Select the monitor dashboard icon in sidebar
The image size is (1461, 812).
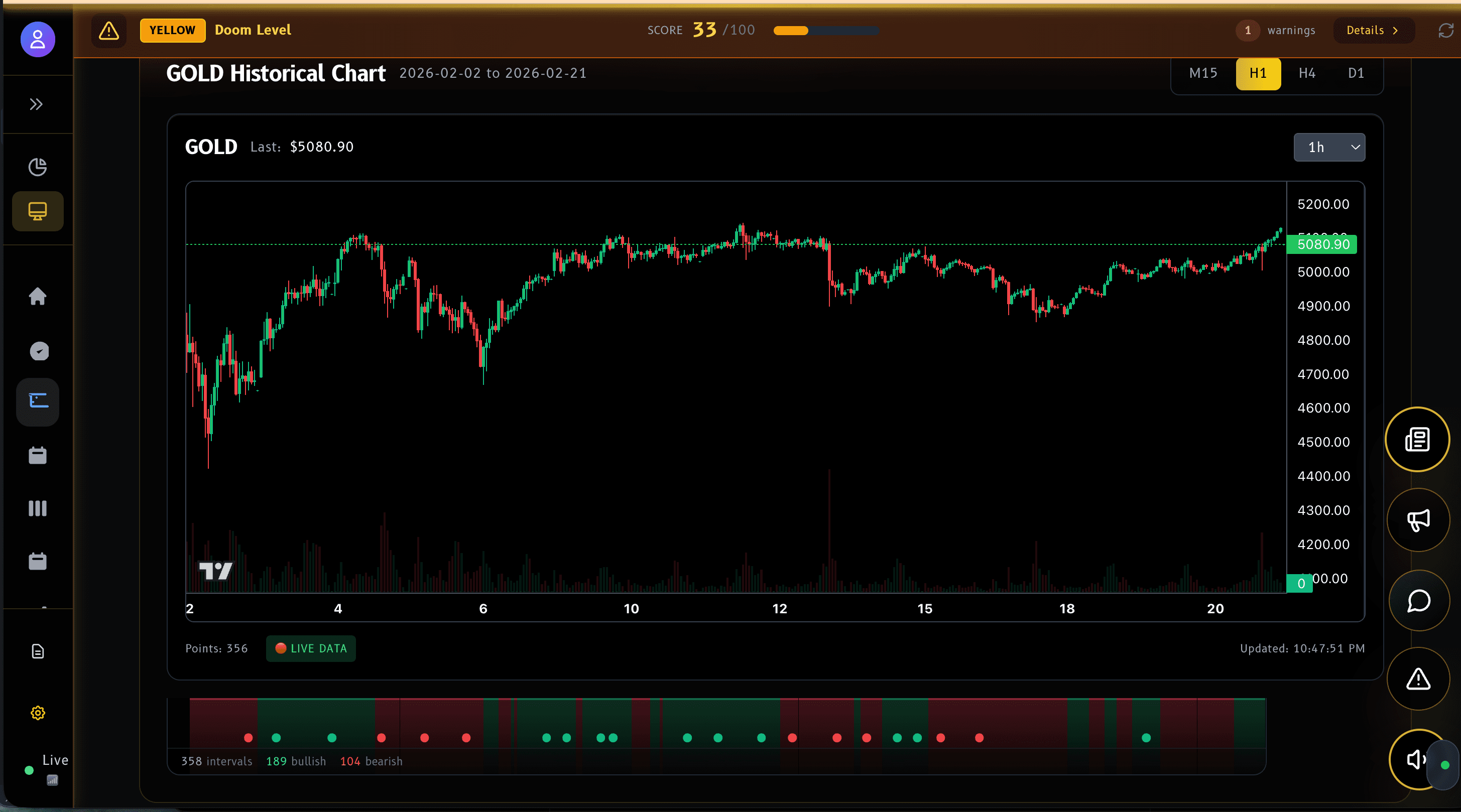coord(38,211)
